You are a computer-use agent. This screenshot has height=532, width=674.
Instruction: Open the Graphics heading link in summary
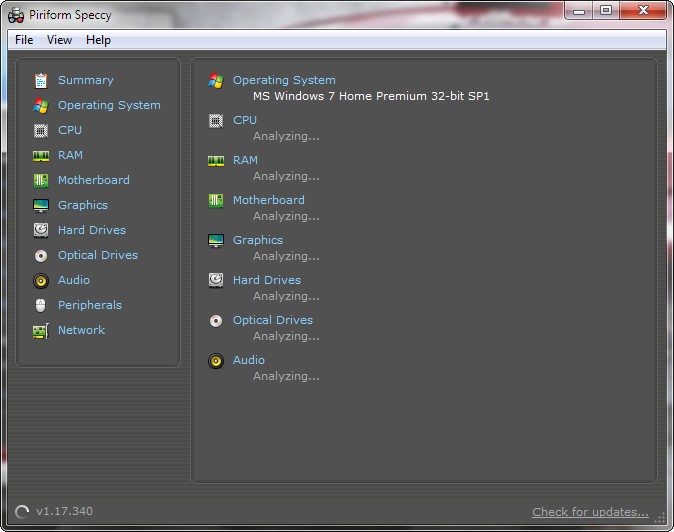point(258,240)
